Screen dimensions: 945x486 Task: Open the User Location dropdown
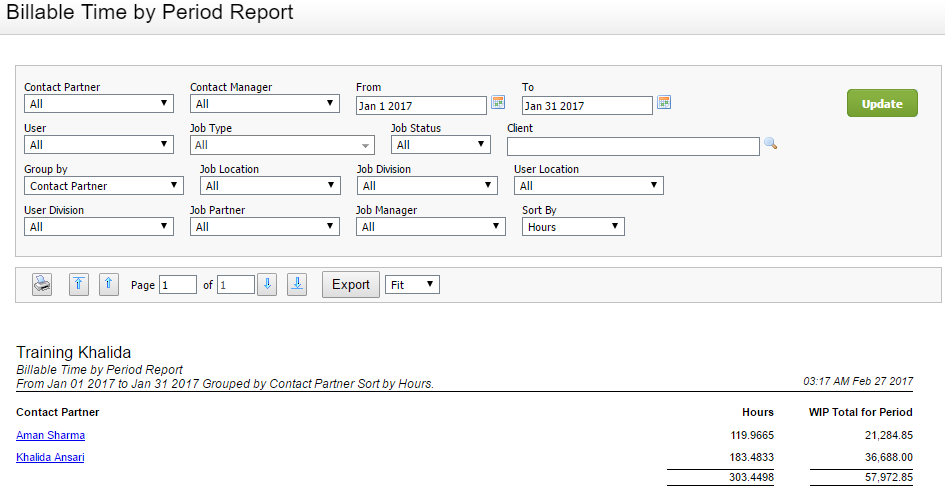589,186
